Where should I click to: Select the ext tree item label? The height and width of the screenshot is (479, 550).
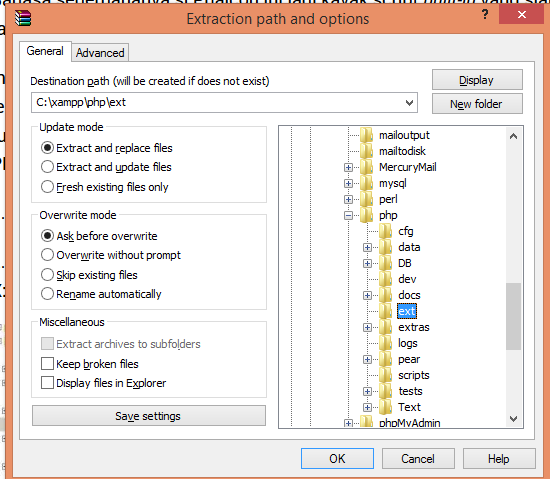point(407,311)
